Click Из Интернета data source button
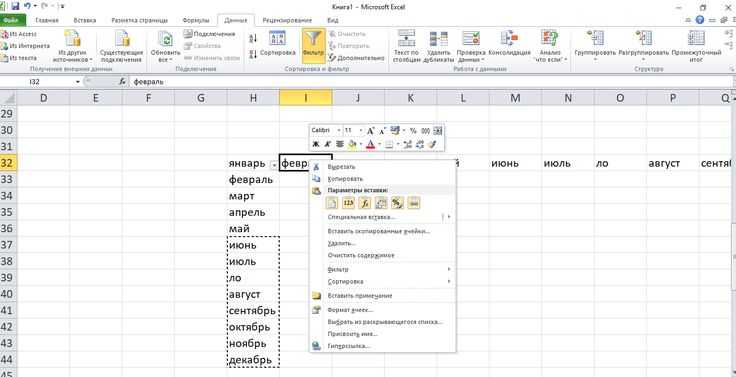Image resolution: width=736 pixels, height=377 pixels. (x=25, y=46)
